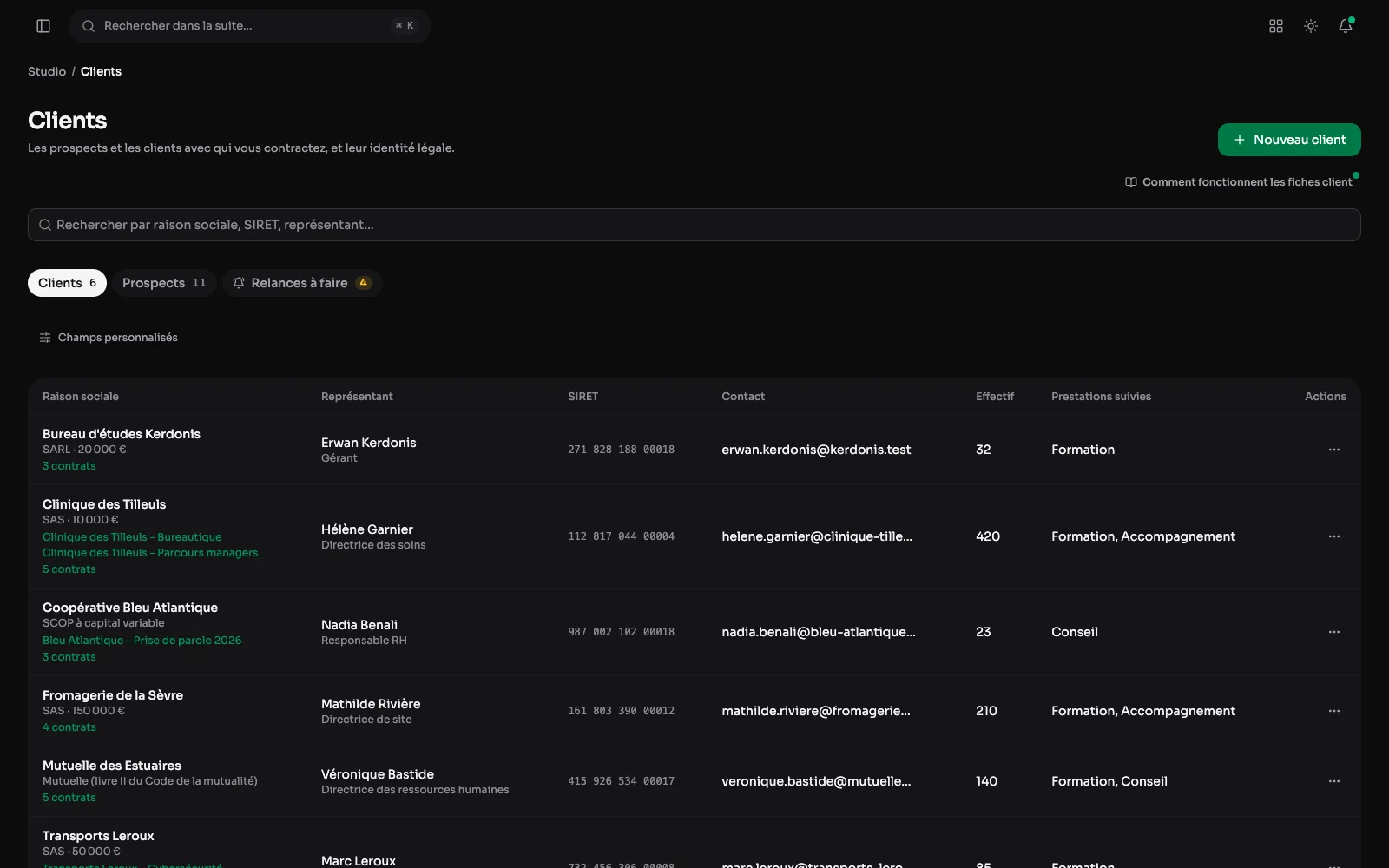Open the Relances à faire tab
1389x868 pixels.
coord(302,283)
